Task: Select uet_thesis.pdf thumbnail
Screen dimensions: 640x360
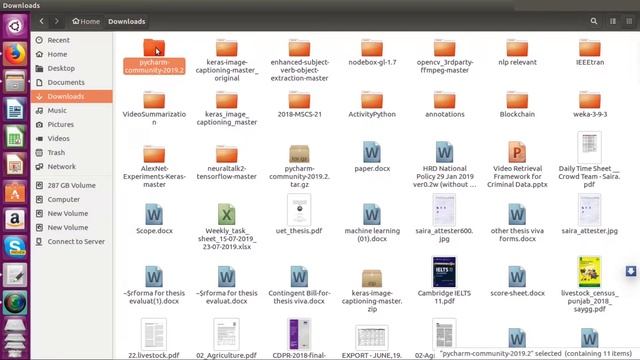Action: 299,210
